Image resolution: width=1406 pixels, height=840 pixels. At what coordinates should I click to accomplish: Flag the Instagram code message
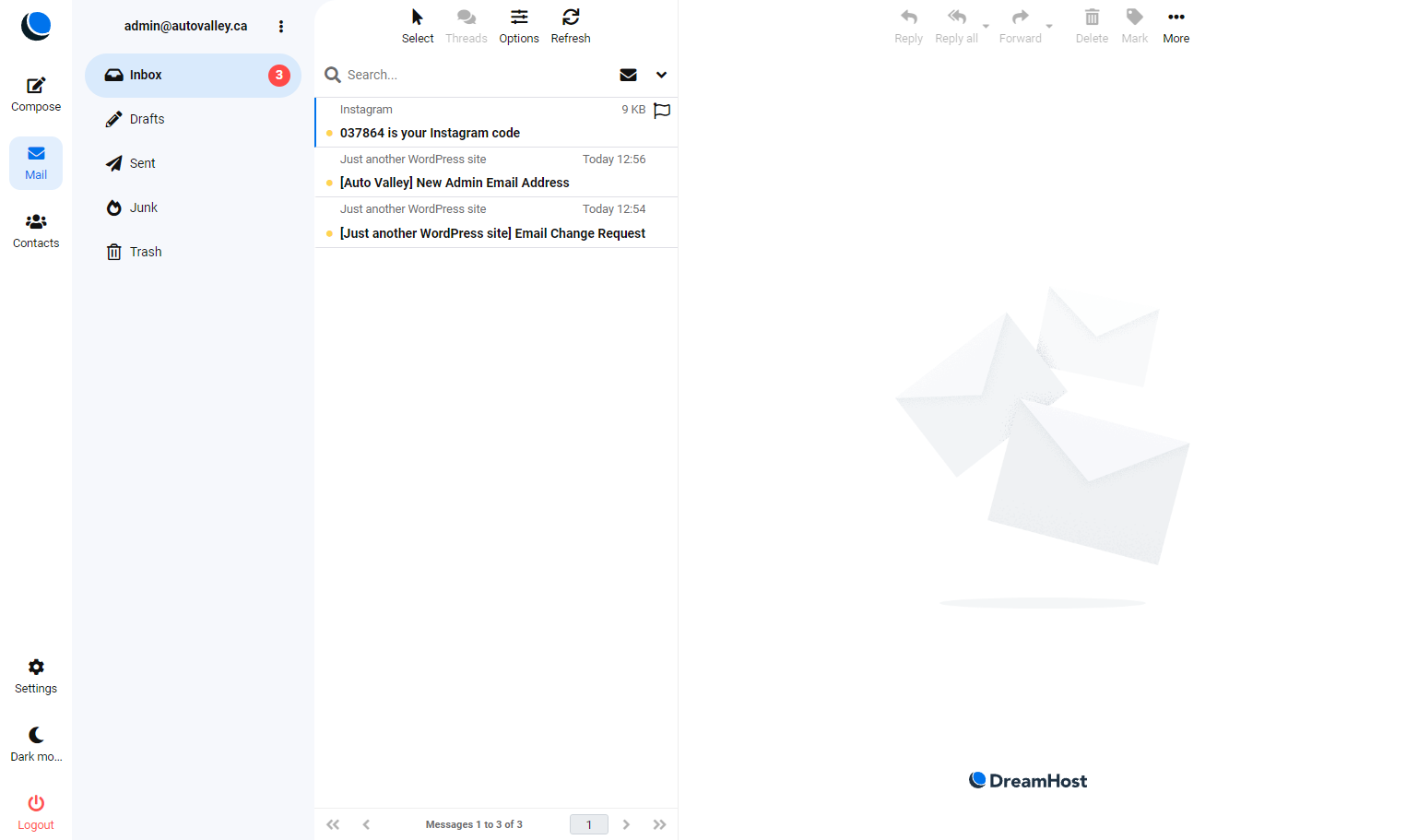[662, 111]
